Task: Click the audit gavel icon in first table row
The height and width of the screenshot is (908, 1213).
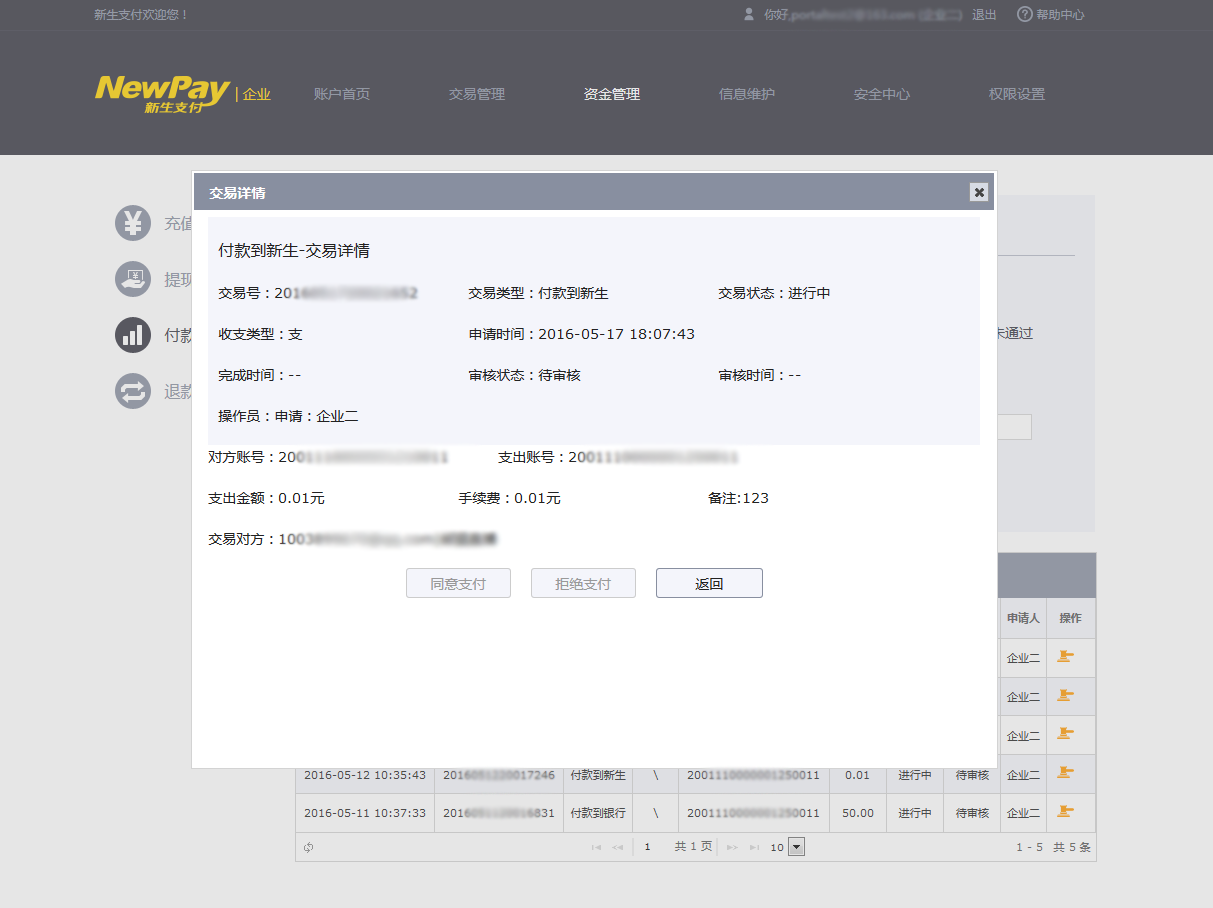Action: point(1066,657)
